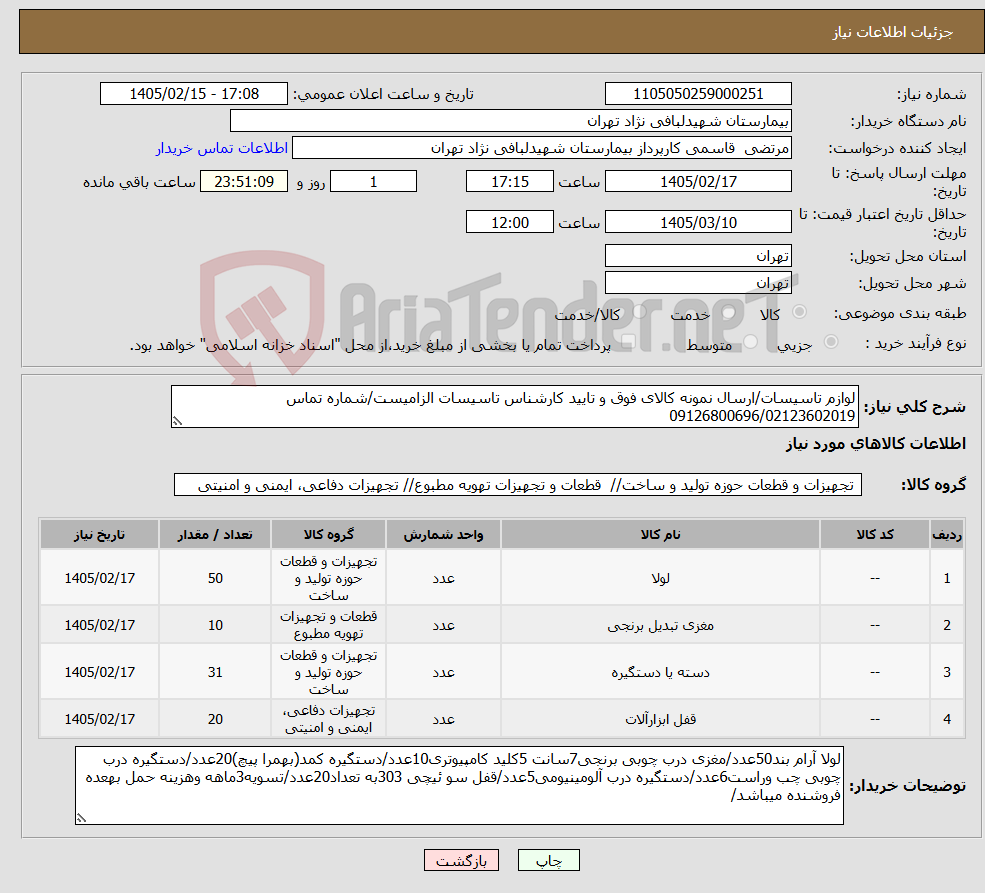Click the resize handle of description textarea
Image resolution: width=985 pixels, height=893 pixels.
(177, 421)
